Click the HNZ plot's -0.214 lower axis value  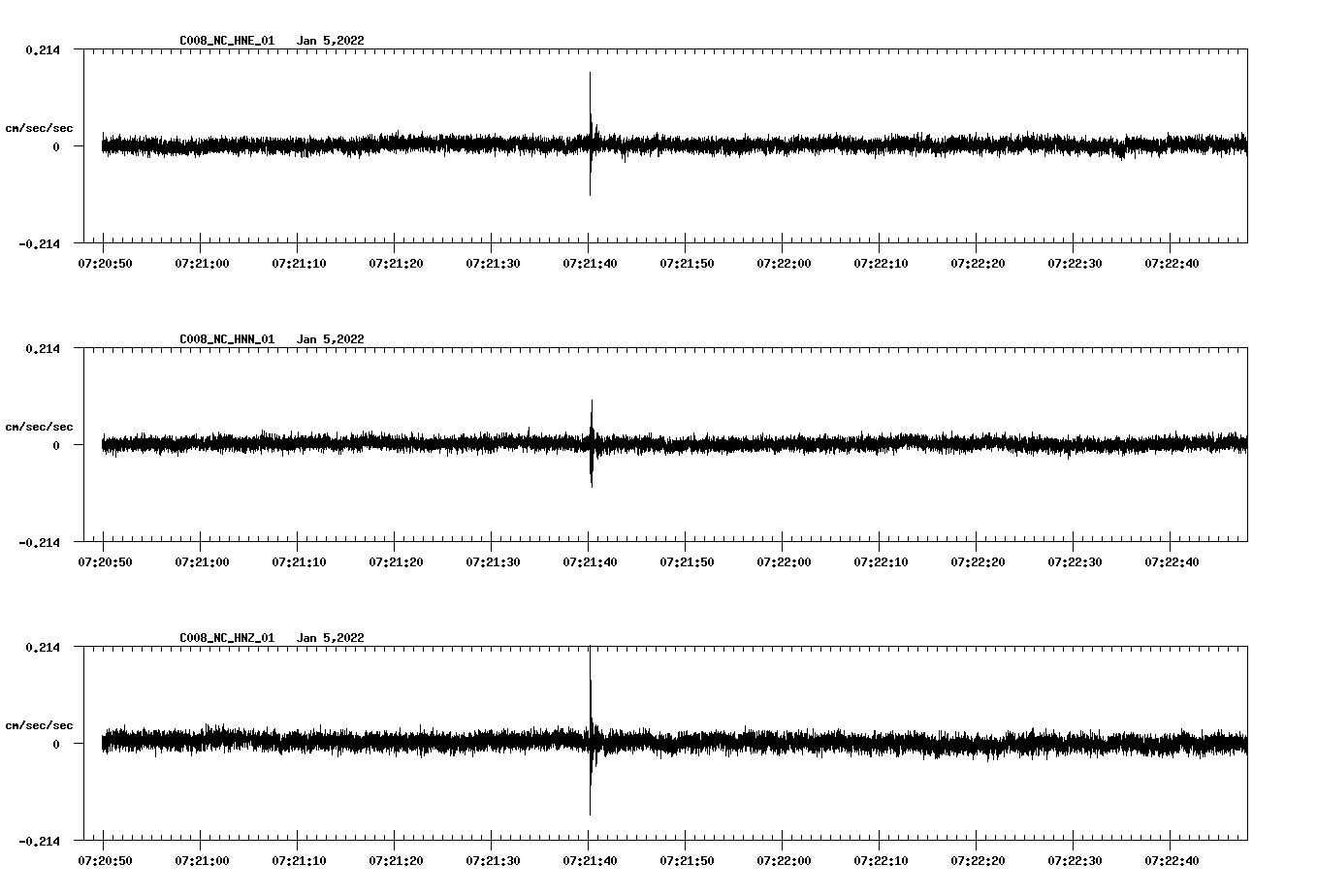click(x=39, y=841)
